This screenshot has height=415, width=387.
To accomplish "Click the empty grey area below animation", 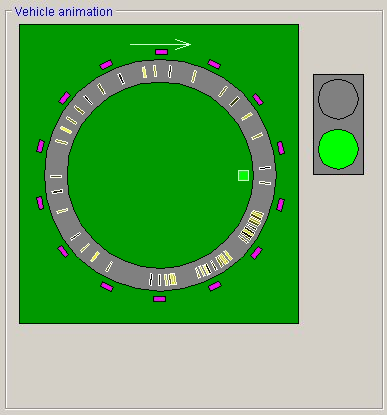I will (x=193, y=366).
